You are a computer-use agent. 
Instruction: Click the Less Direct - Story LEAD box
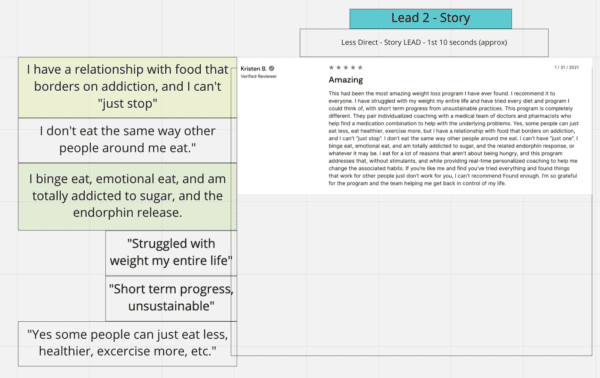424,42
